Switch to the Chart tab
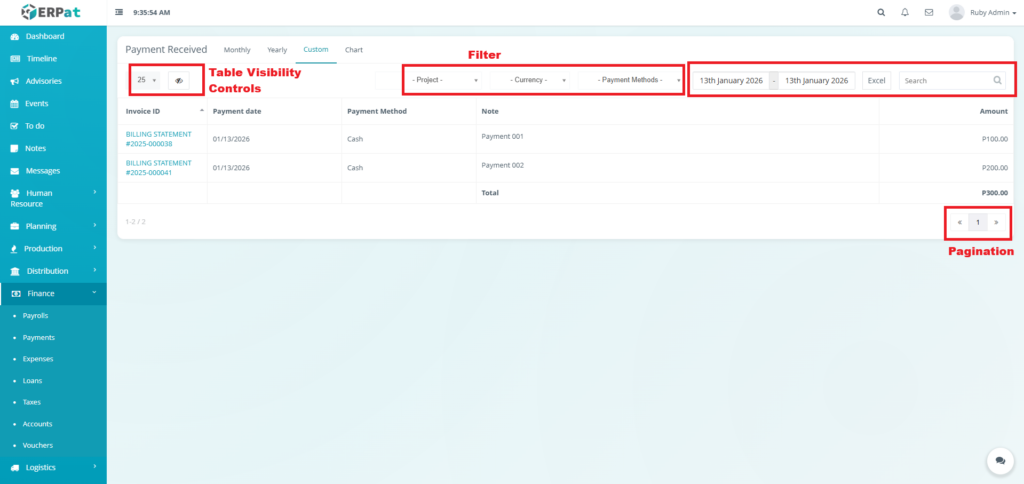Image resolution: width=1024 pixels, height=484 pixels. click(354, 49)
